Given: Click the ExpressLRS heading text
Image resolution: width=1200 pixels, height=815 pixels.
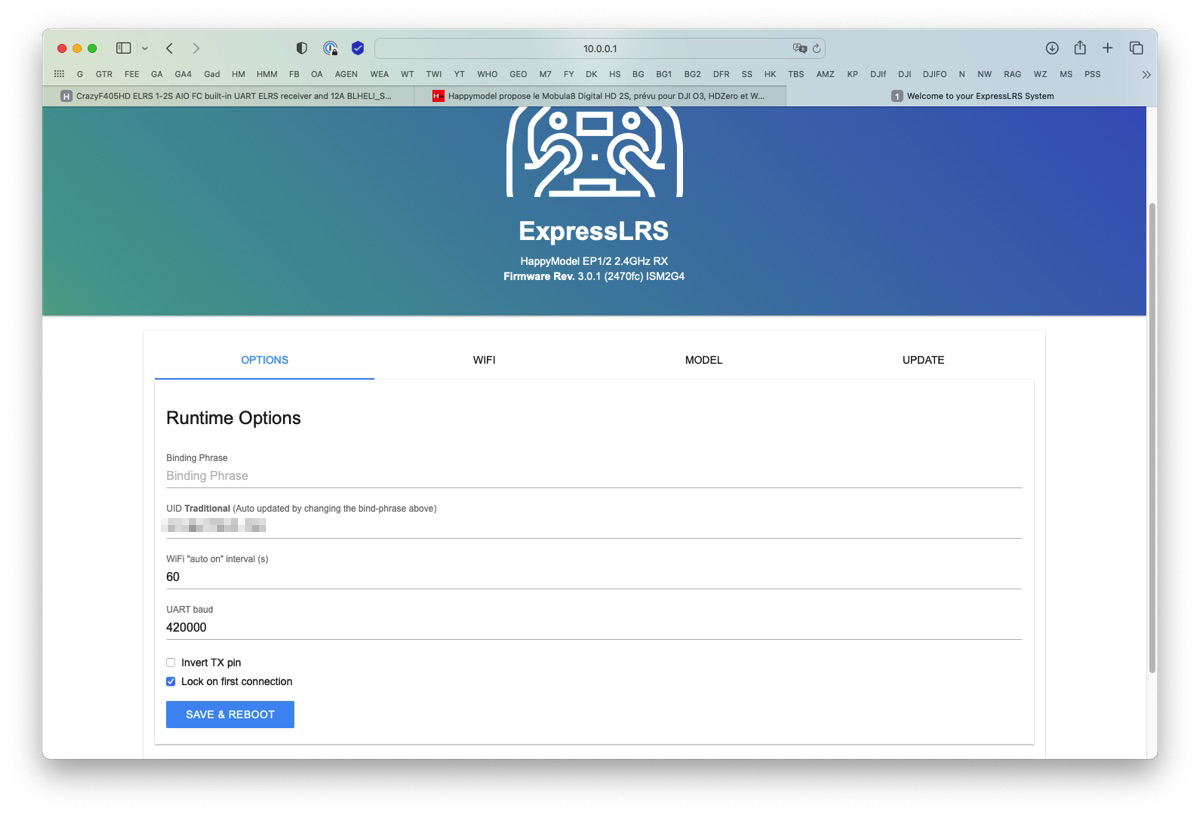Looking at the screenshot, I should point(594,231).
